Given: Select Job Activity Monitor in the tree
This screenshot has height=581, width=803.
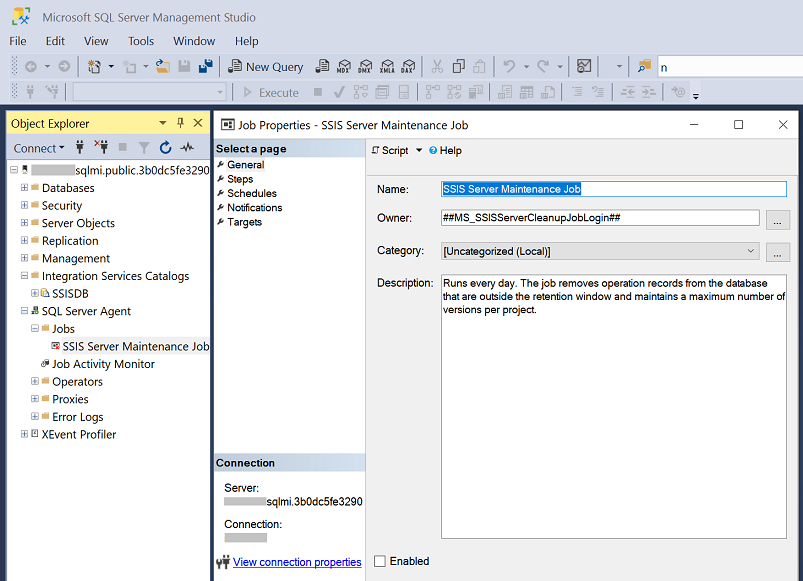Looking at the screenshot, I should pyautogui.click(x=103, y=364).
